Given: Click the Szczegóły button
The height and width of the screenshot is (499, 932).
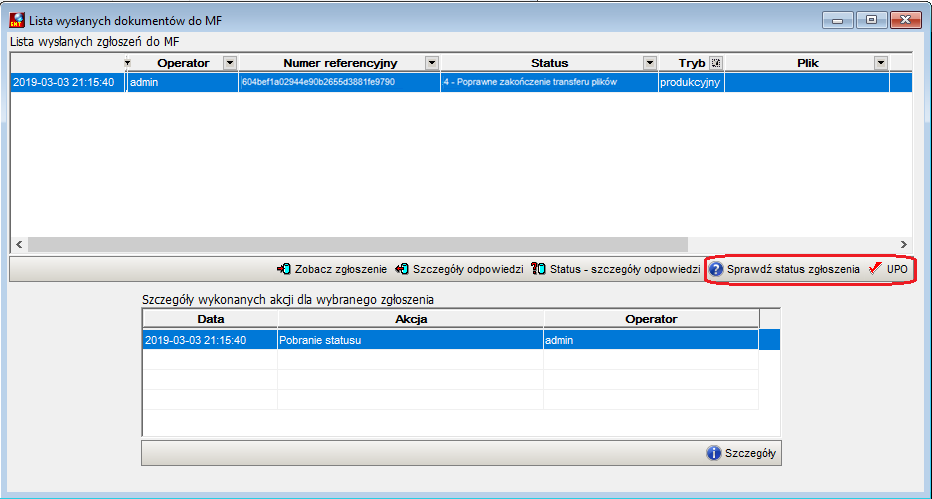Looking at the screenshot, I should [742, 453].
